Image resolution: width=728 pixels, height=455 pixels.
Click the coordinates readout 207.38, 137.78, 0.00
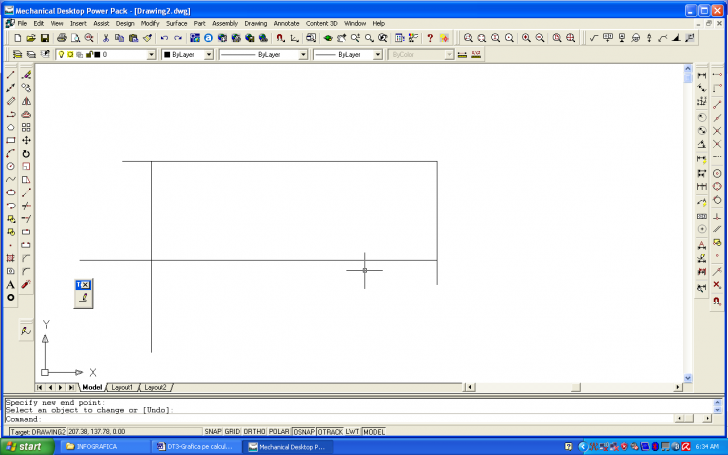[x=97, y=432]
